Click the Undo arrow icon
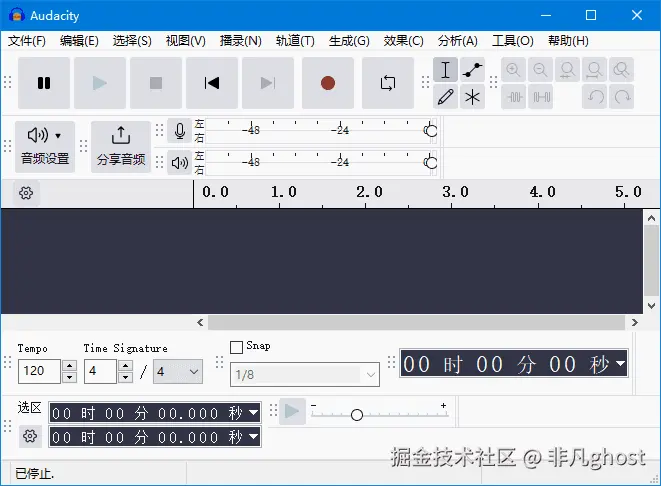The image size is (661, 486). [594, 97]
